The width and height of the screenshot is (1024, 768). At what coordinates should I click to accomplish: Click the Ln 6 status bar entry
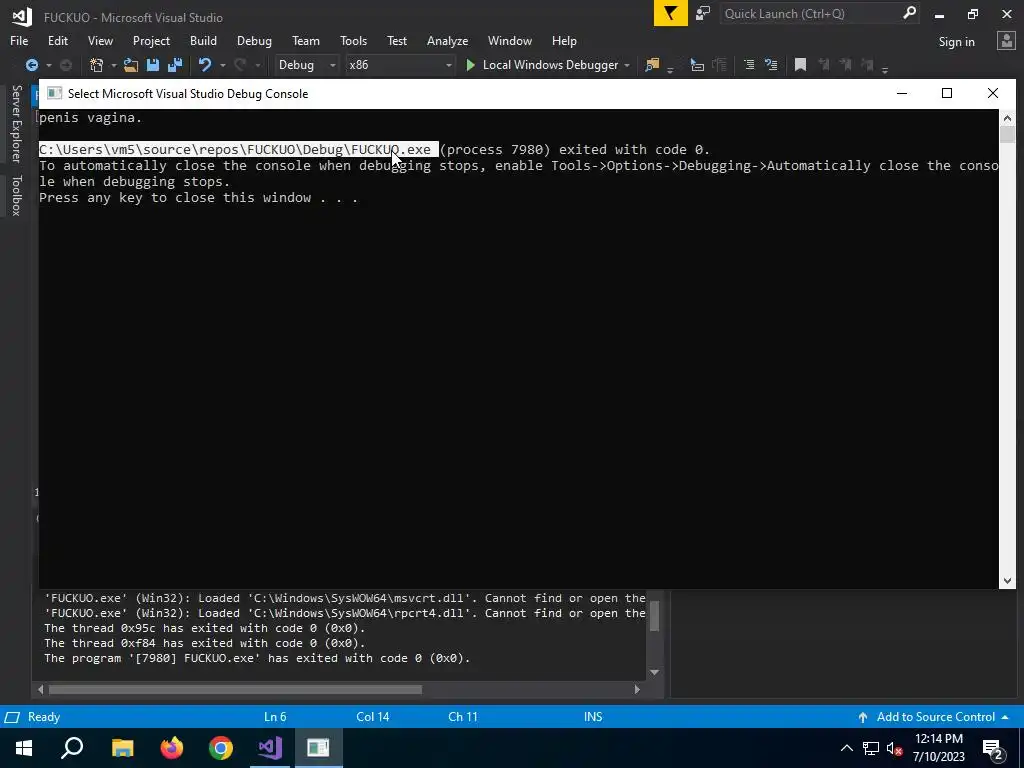pyautogui.click(x=275, y=717)
